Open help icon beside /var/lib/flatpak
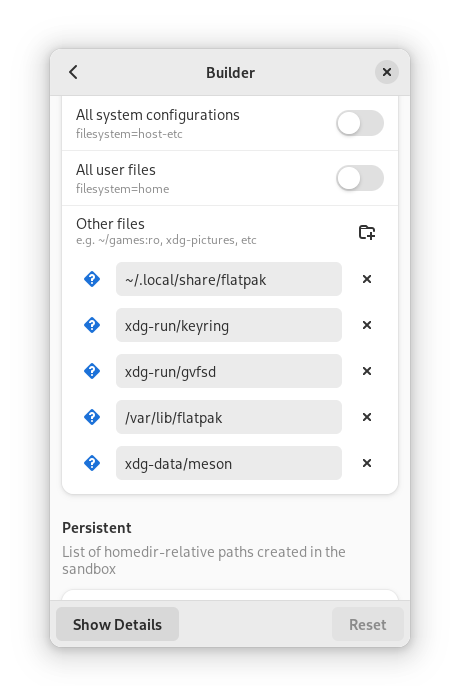 pos(92,417)
